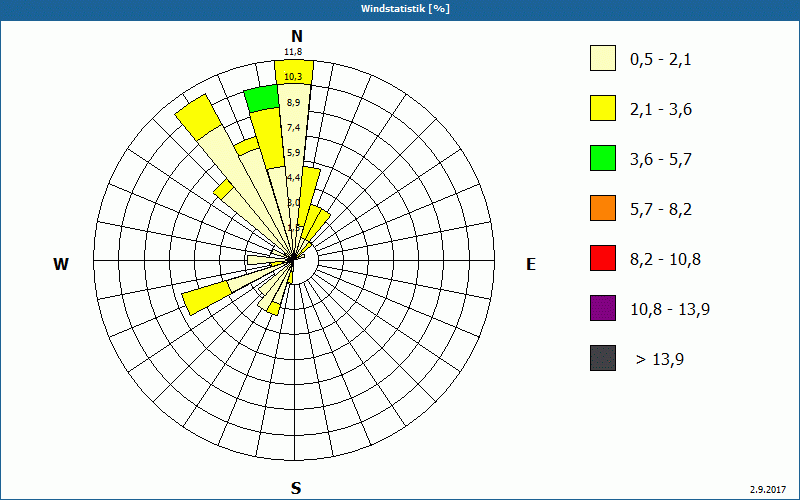Click the S compass label
The image size is (800, 500).
(x=296, y=488)
